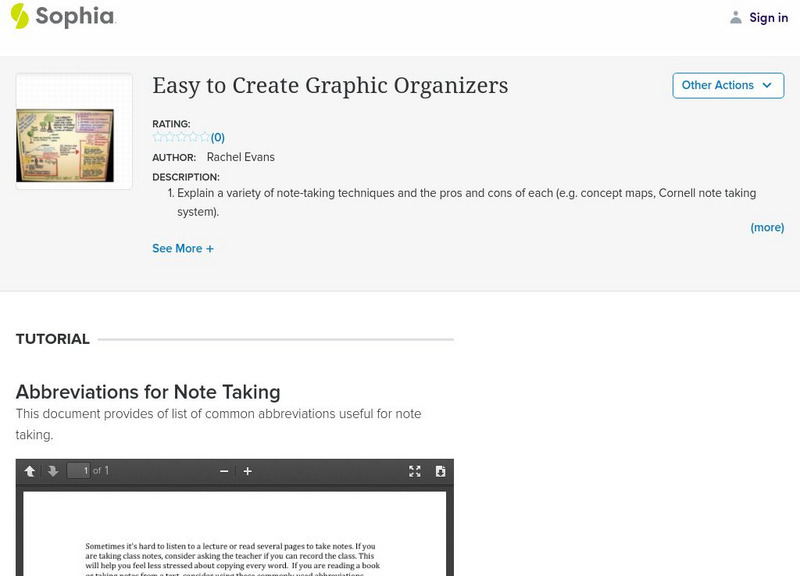Image resolution: width=800 pixels, height=576 pixels.
Task: Go to previous page in PDF viewer
Action: (x=30, y=471)
